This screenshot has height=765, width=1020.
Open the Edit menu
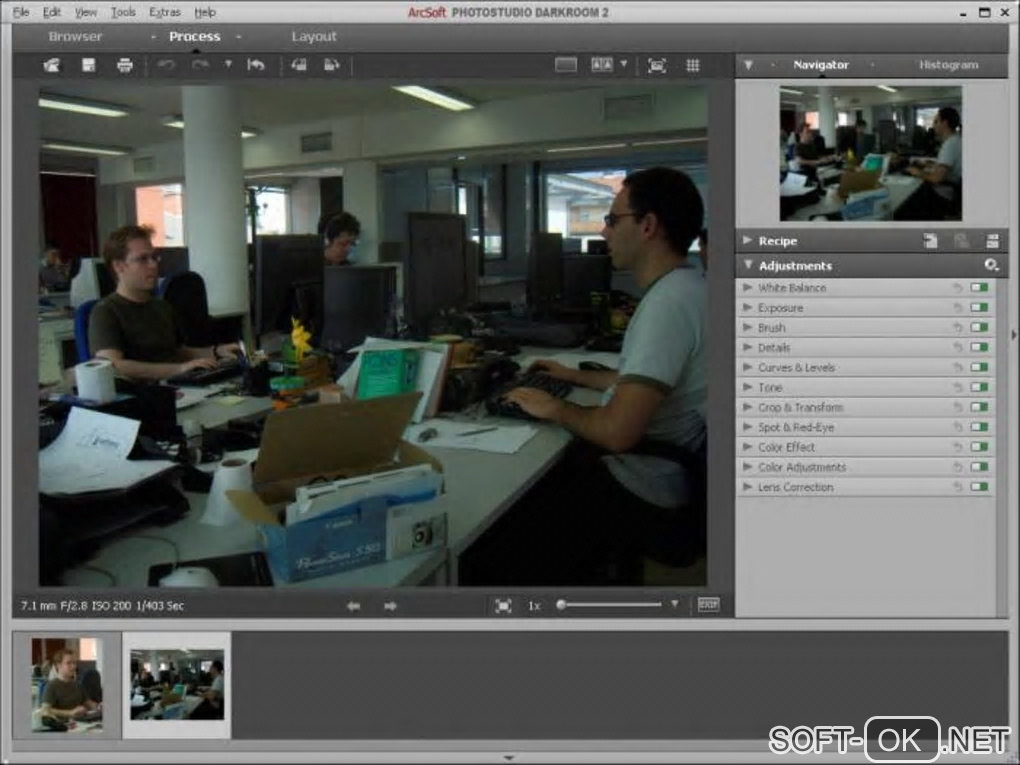coord(51,12)
